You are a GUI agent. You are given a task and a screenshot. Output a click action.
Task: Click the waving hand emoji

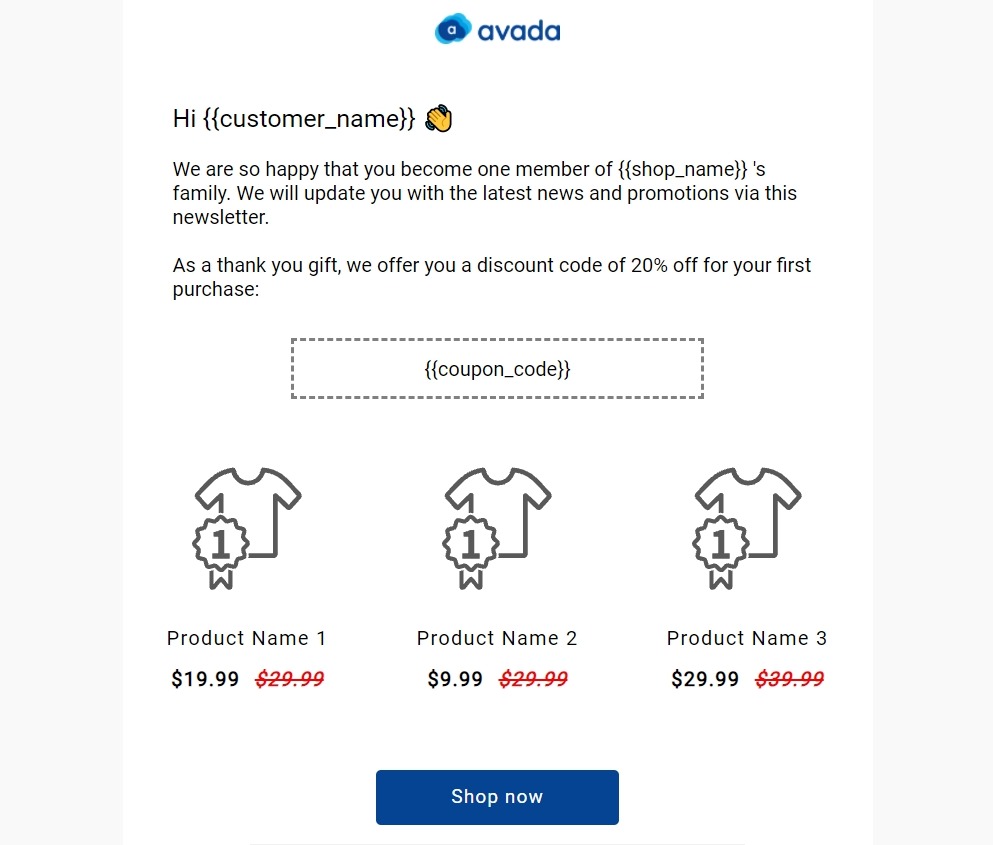click(x=439, y=118)
